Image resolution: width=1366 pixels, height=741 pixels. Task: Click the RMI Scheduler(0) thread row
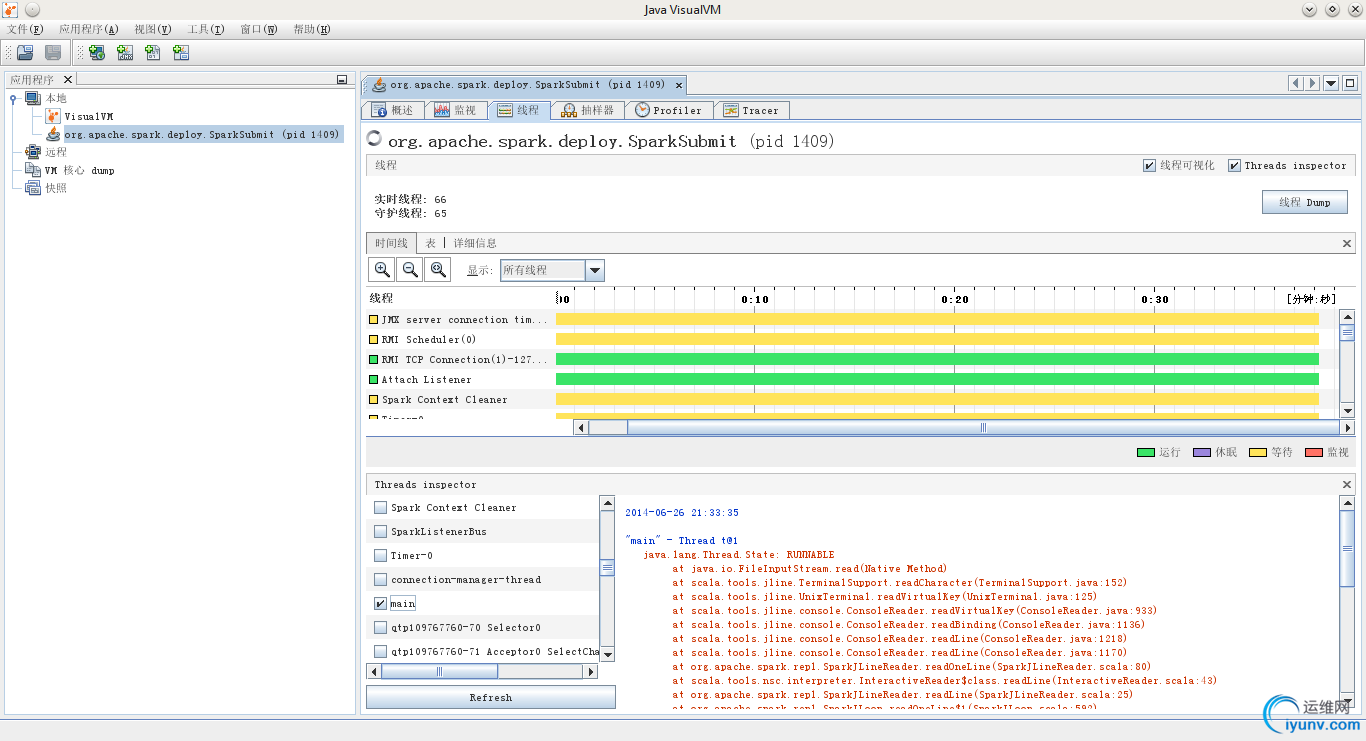coord(853,339)
